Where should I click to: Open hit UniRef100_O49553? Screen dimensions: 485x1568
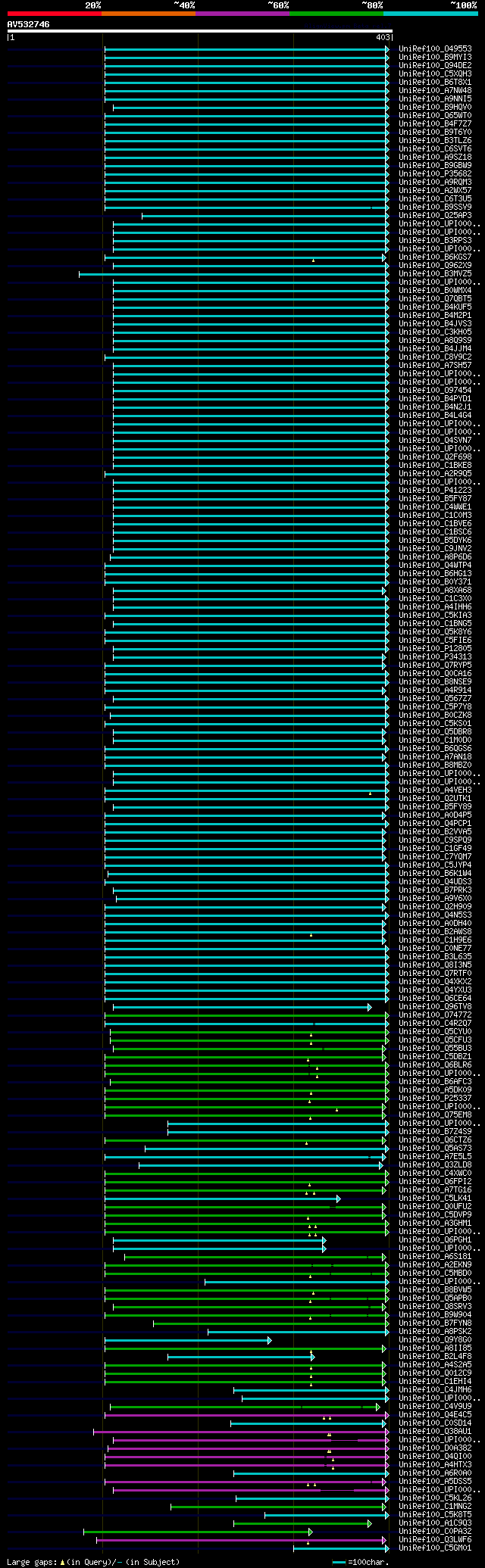coord(436,48)
